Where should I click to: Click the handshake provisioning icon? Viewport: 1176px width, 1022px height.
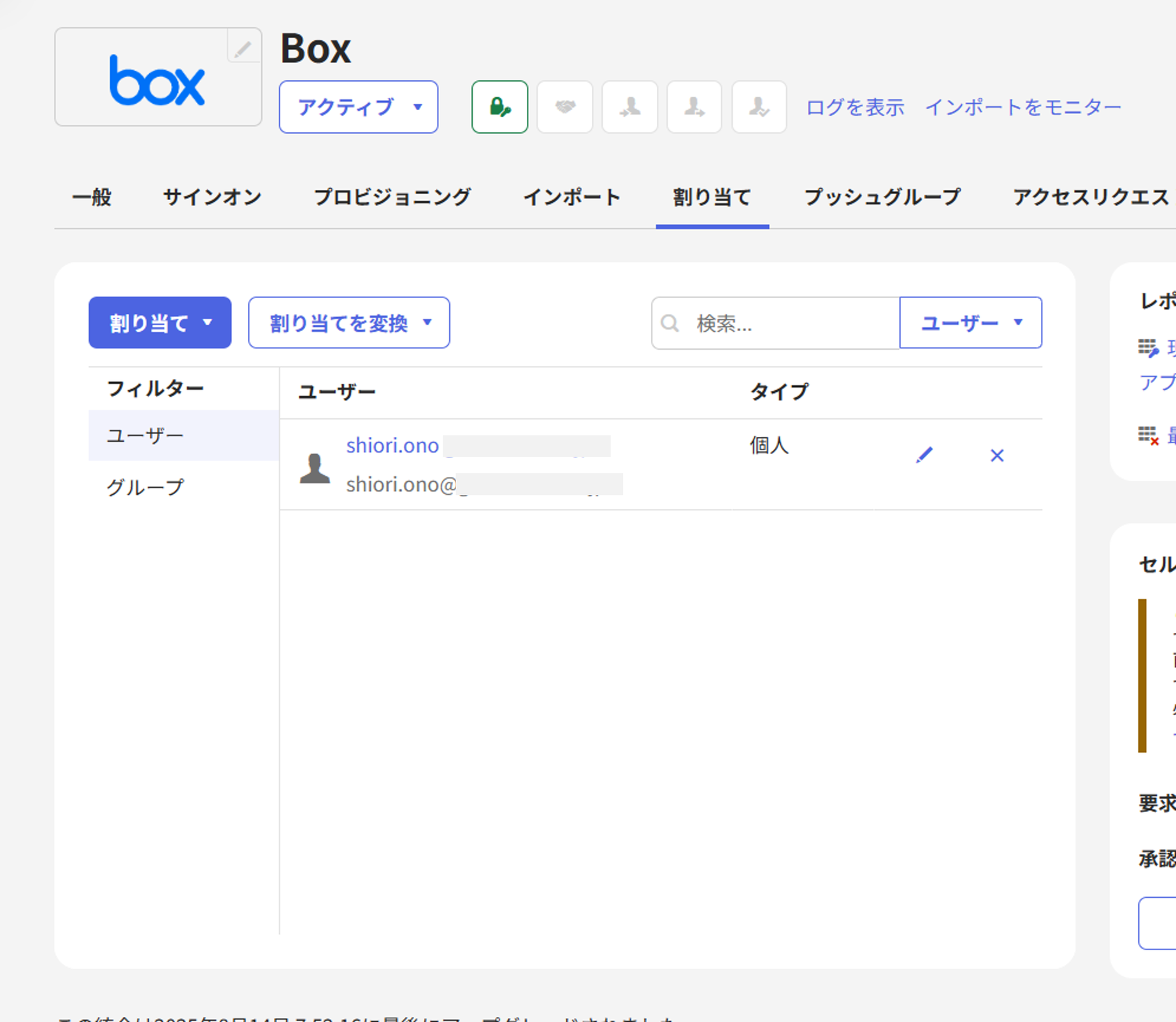tap(564, 107)
